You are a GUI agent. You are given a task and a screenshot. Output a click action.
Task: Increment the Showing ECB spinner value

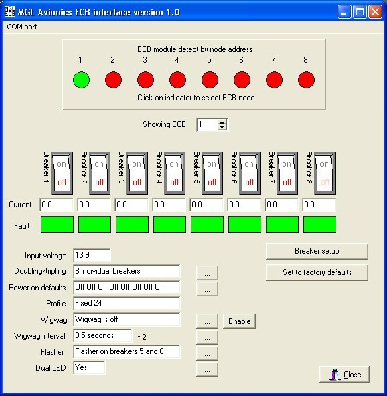pyautogui.click(x=222, y=122)
